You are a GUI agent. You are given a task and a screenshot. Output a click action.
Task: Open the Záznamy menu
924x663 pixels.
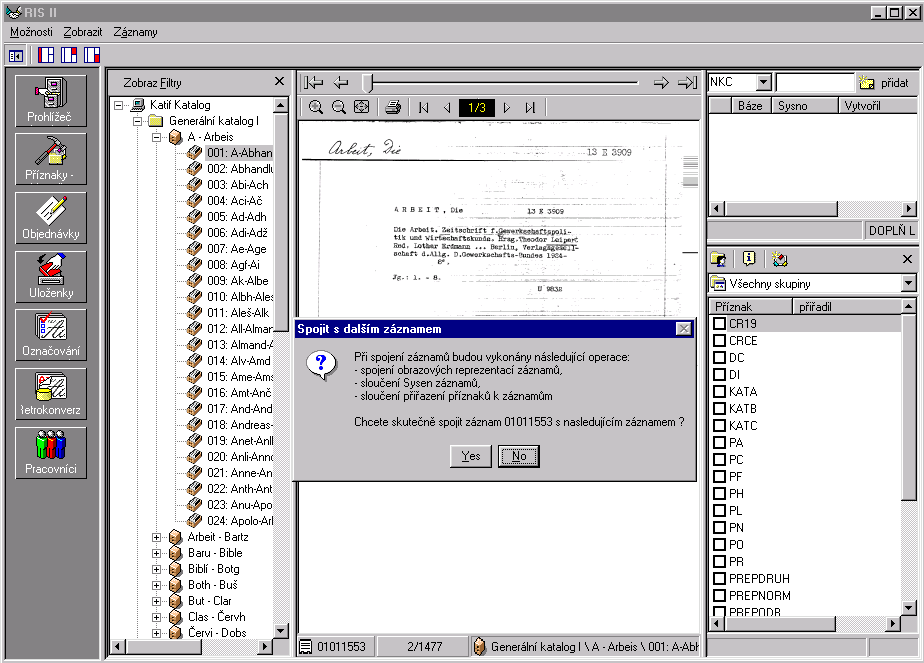pyautogui.click(x=135, y=32)
